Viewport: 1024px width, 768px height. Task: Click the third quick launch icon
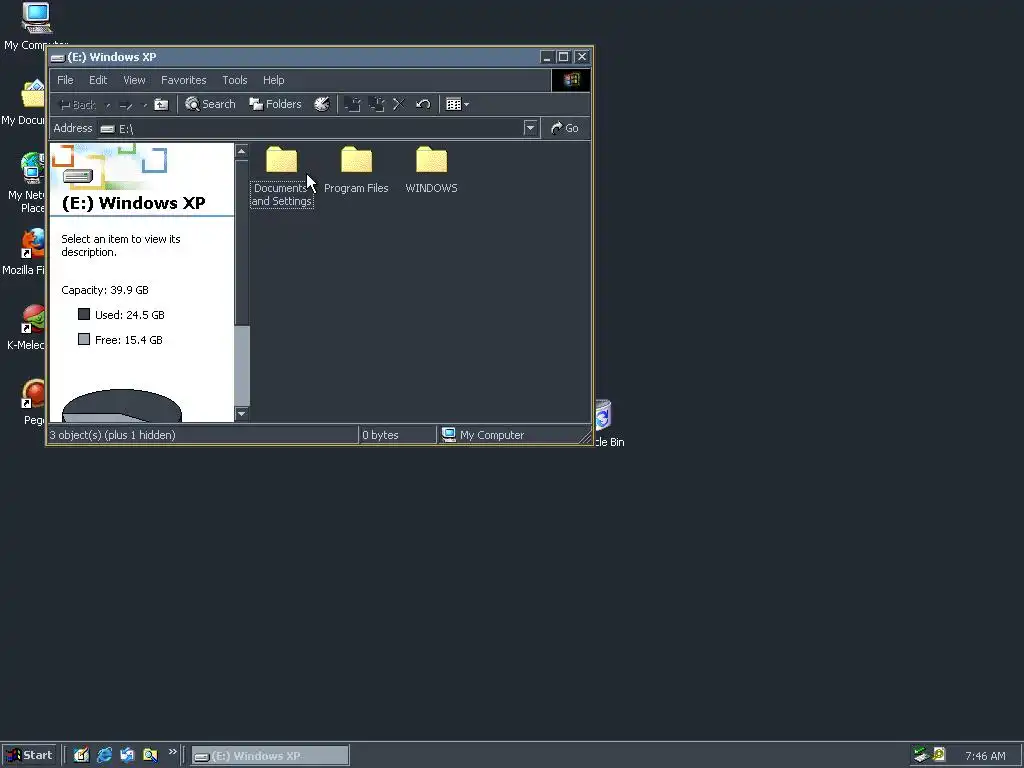tap(127, 756)
